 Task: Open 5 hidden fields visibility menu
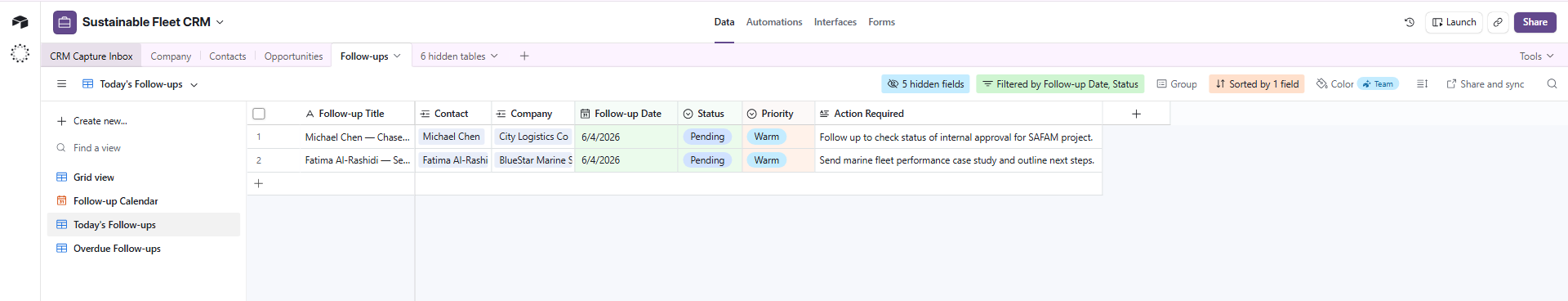pyautogui.click(x=926, y=83)
